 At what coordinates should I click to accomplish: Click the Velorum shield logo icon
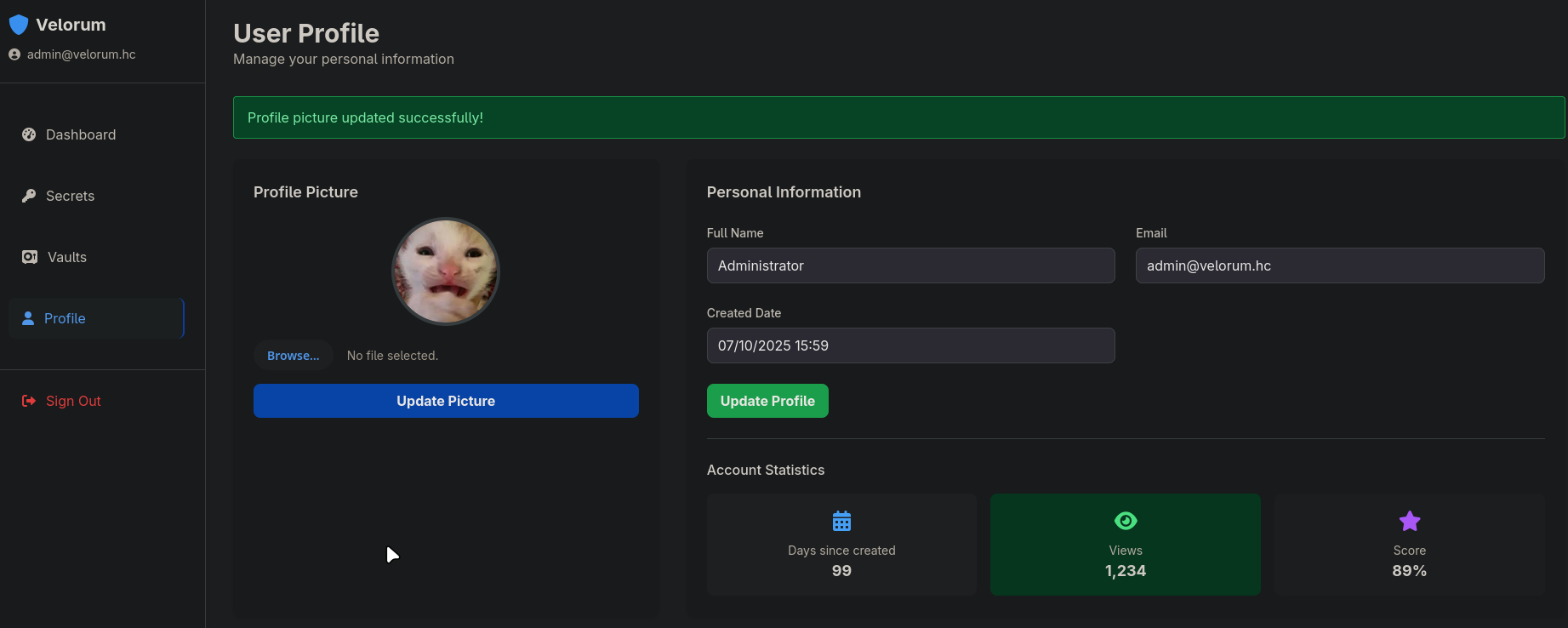click(x=19, y=25)
